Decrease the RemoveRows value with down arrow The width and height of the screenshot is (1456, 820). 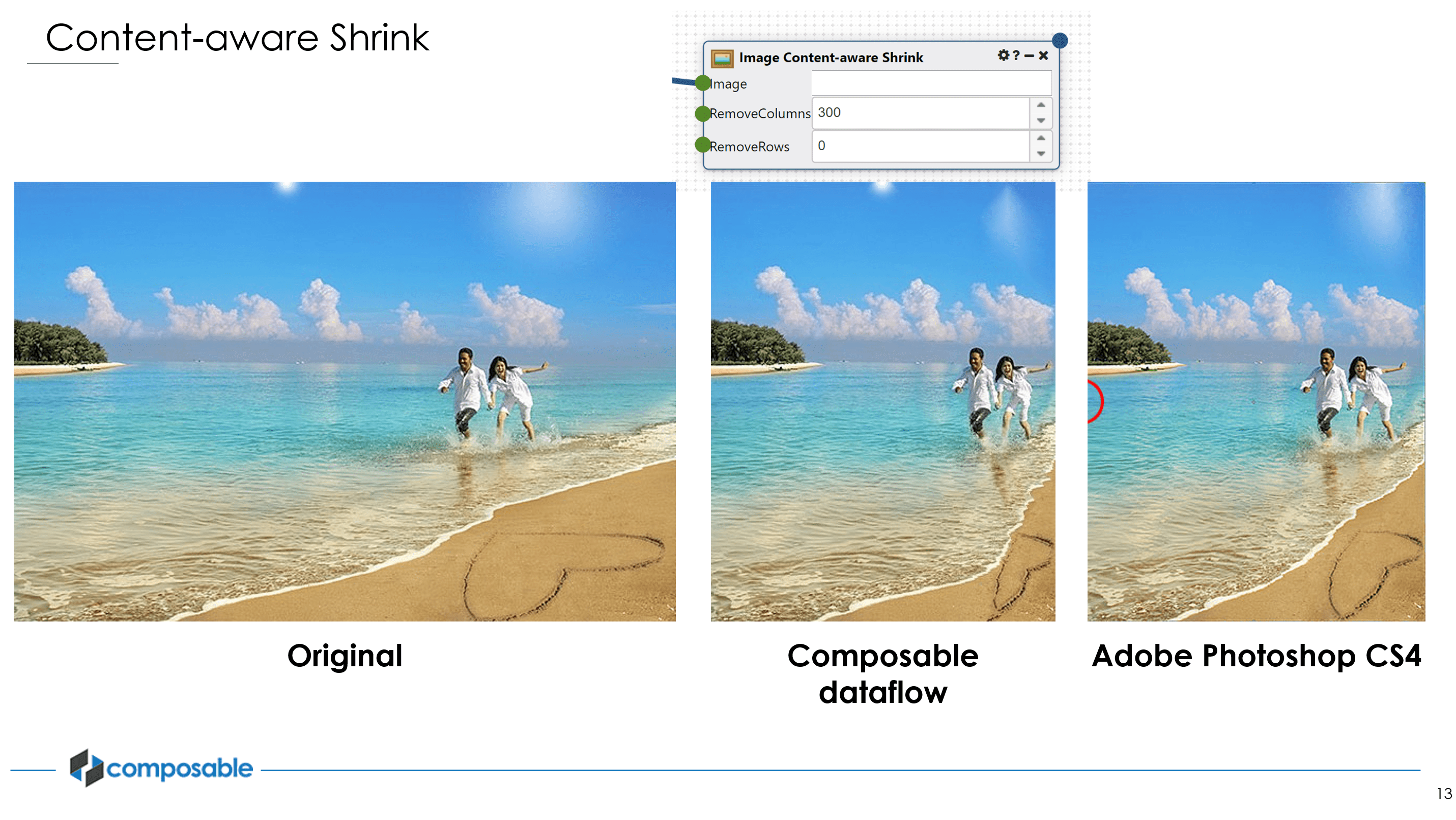click(1041, 154)
